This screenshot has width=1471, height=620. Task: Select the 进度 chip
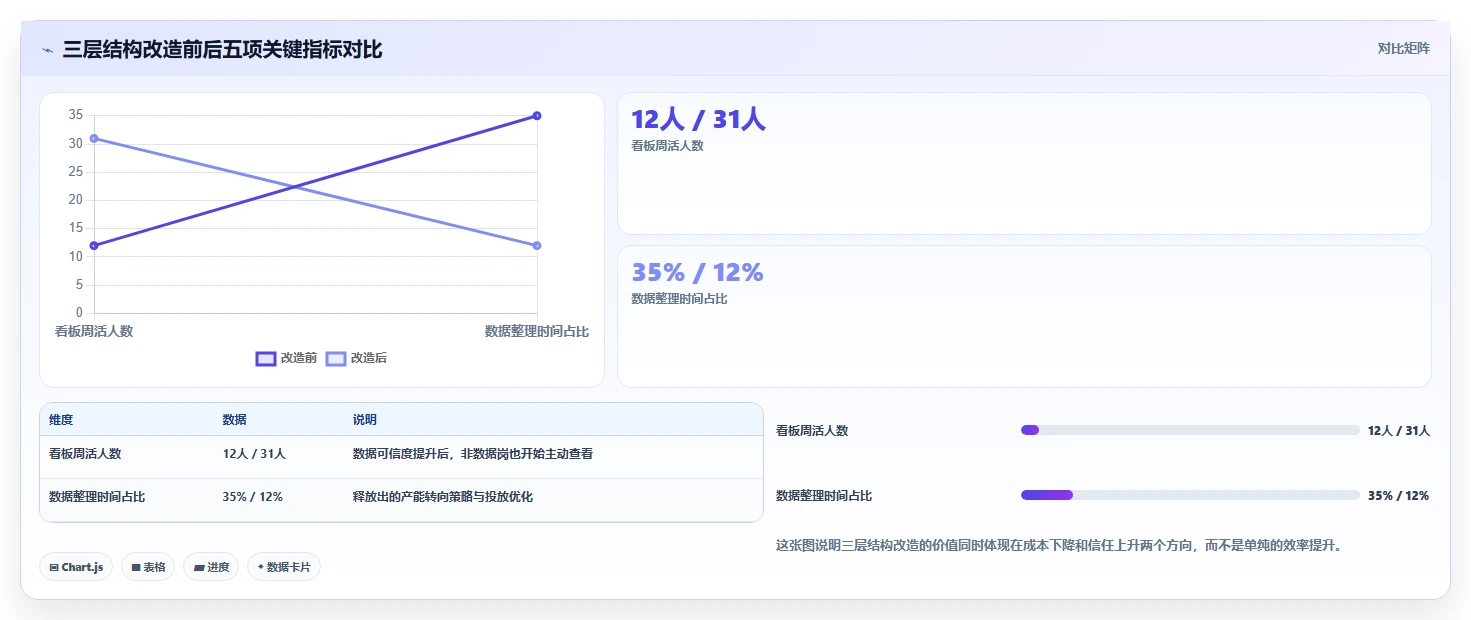coord(211,567)
